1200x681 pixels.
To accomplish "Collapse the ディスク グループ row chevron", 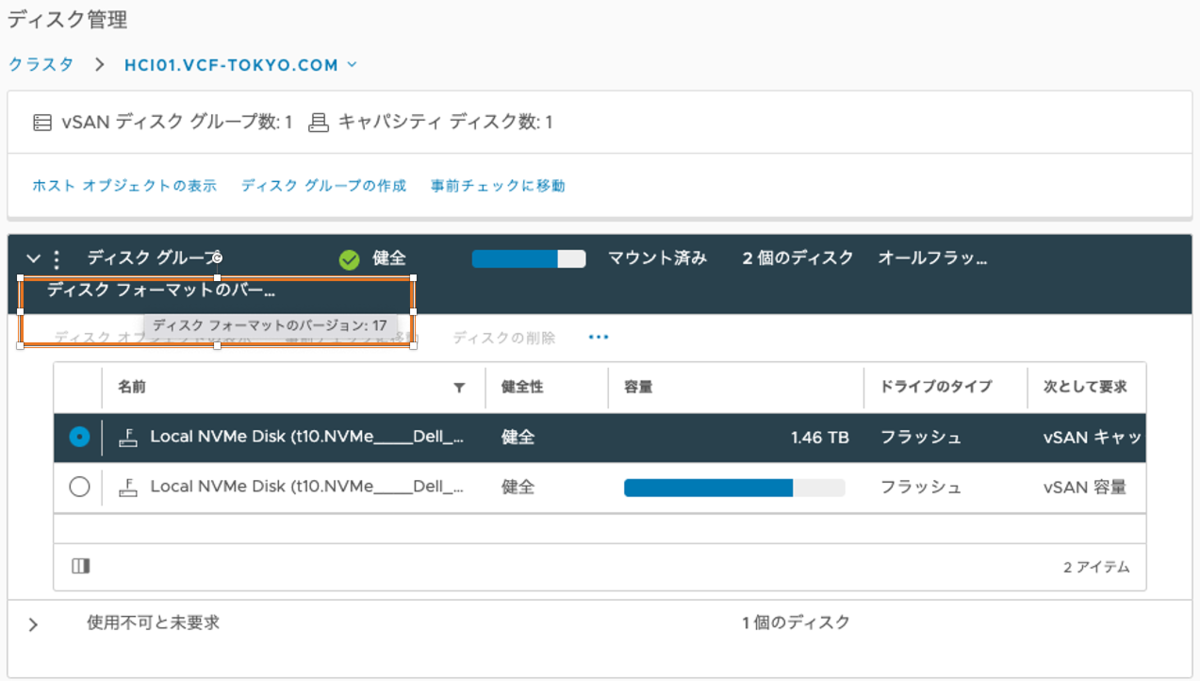I will point(32,259).
